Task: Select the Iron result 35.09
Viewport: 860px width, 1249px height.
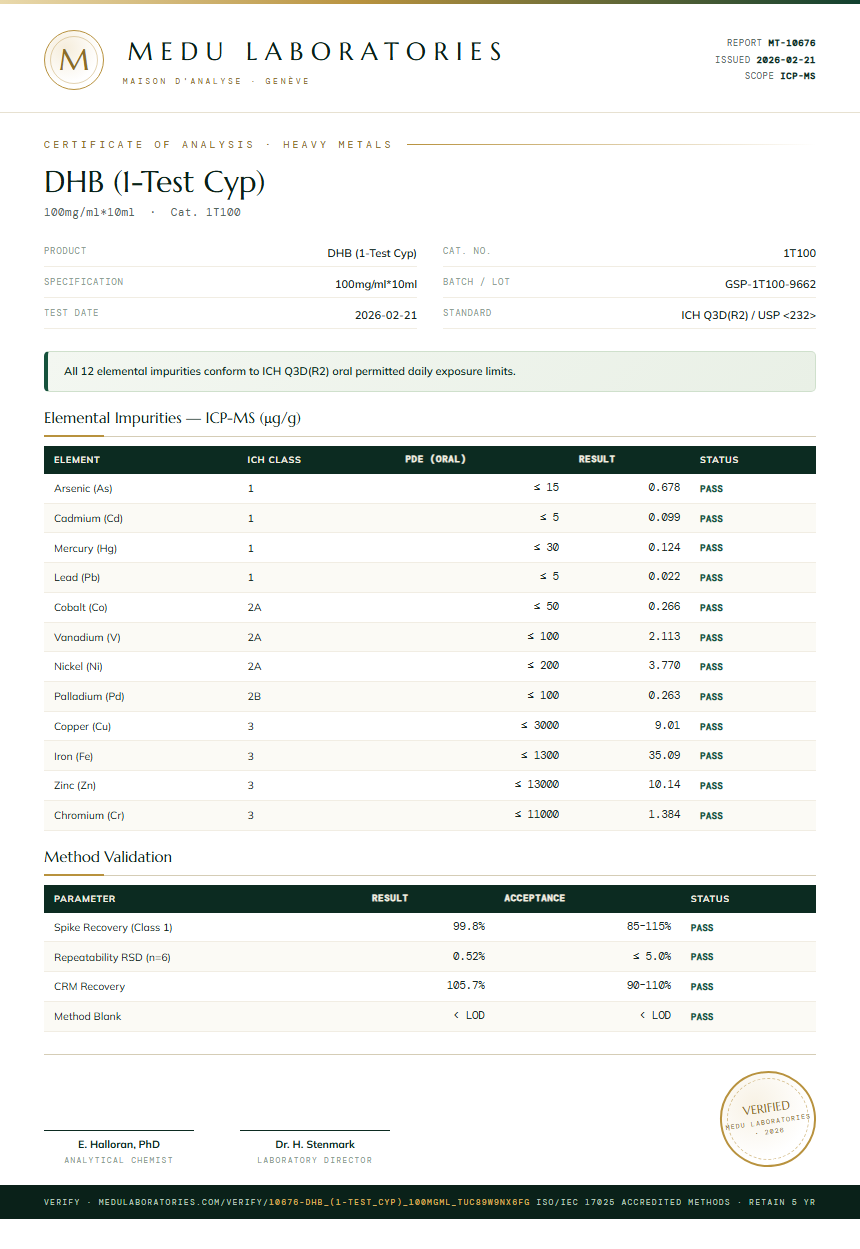Action: click(x=664, y=756)
